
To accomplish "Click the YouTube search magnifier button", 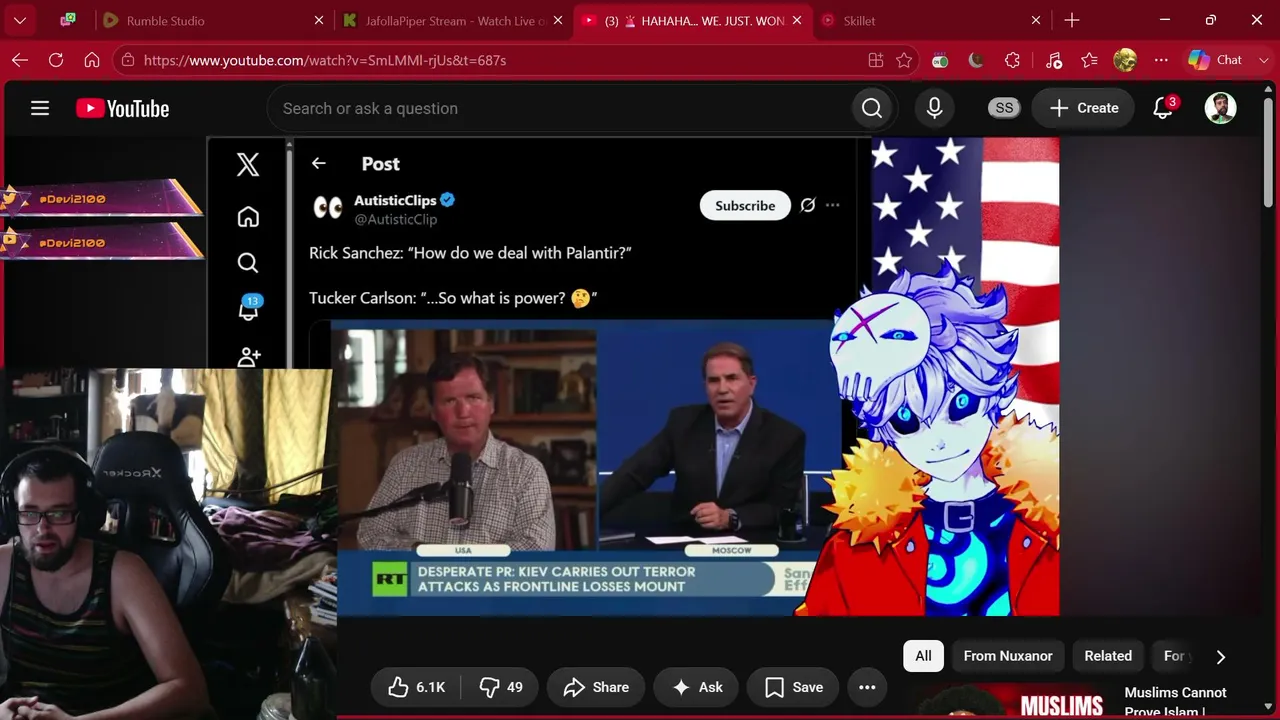I will click(x=872, y=108).
